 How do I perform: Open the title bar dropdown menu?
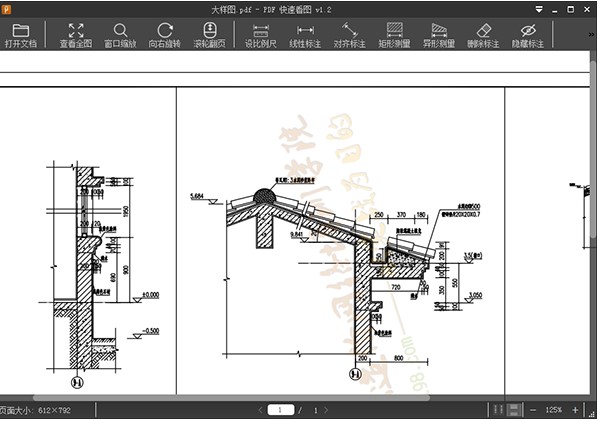point(539,9)
